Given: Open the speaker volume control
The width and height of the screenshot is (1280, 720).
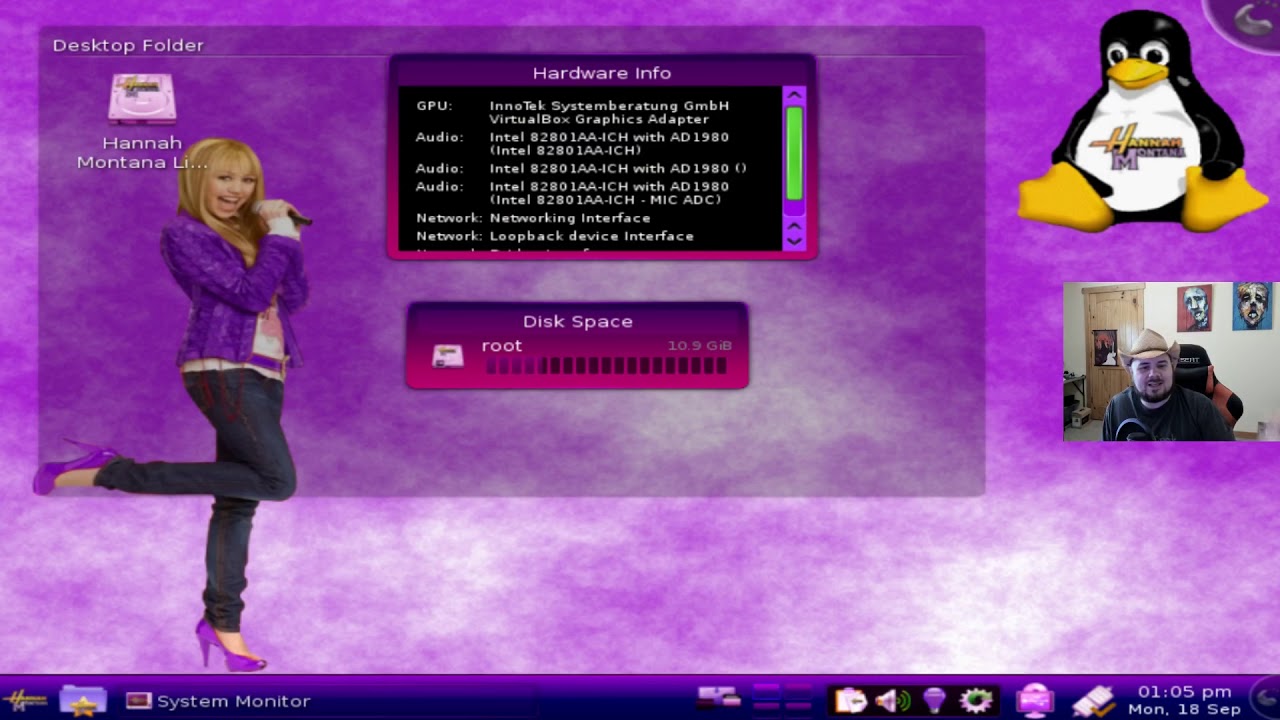Looking at the screenshot, I should [x=893, y=700].
